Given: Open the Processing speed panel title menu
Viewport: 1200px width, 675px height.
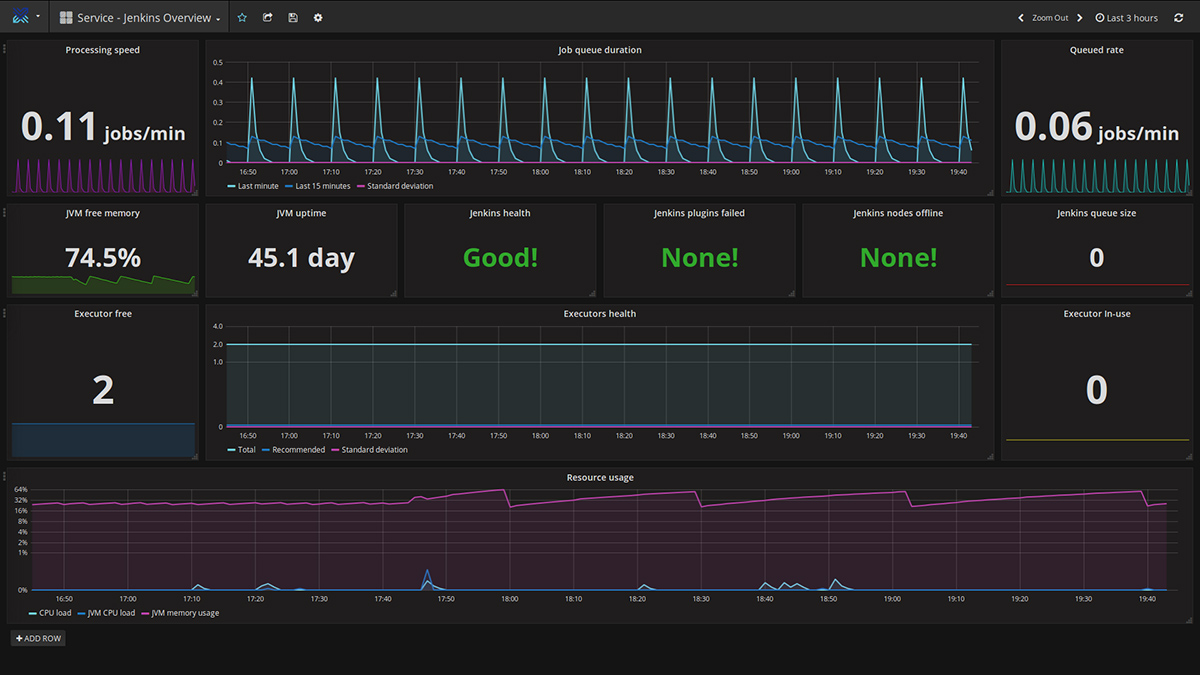Looking at the screenshot, I should pos(103,50).
